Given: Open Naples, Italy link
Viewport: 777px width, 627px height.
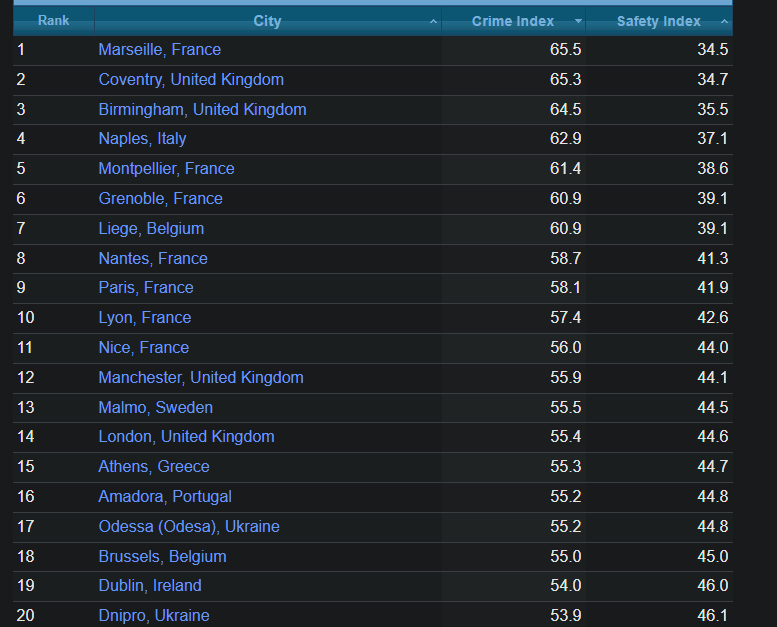Looking at the screenshot, I should [142, 138].
